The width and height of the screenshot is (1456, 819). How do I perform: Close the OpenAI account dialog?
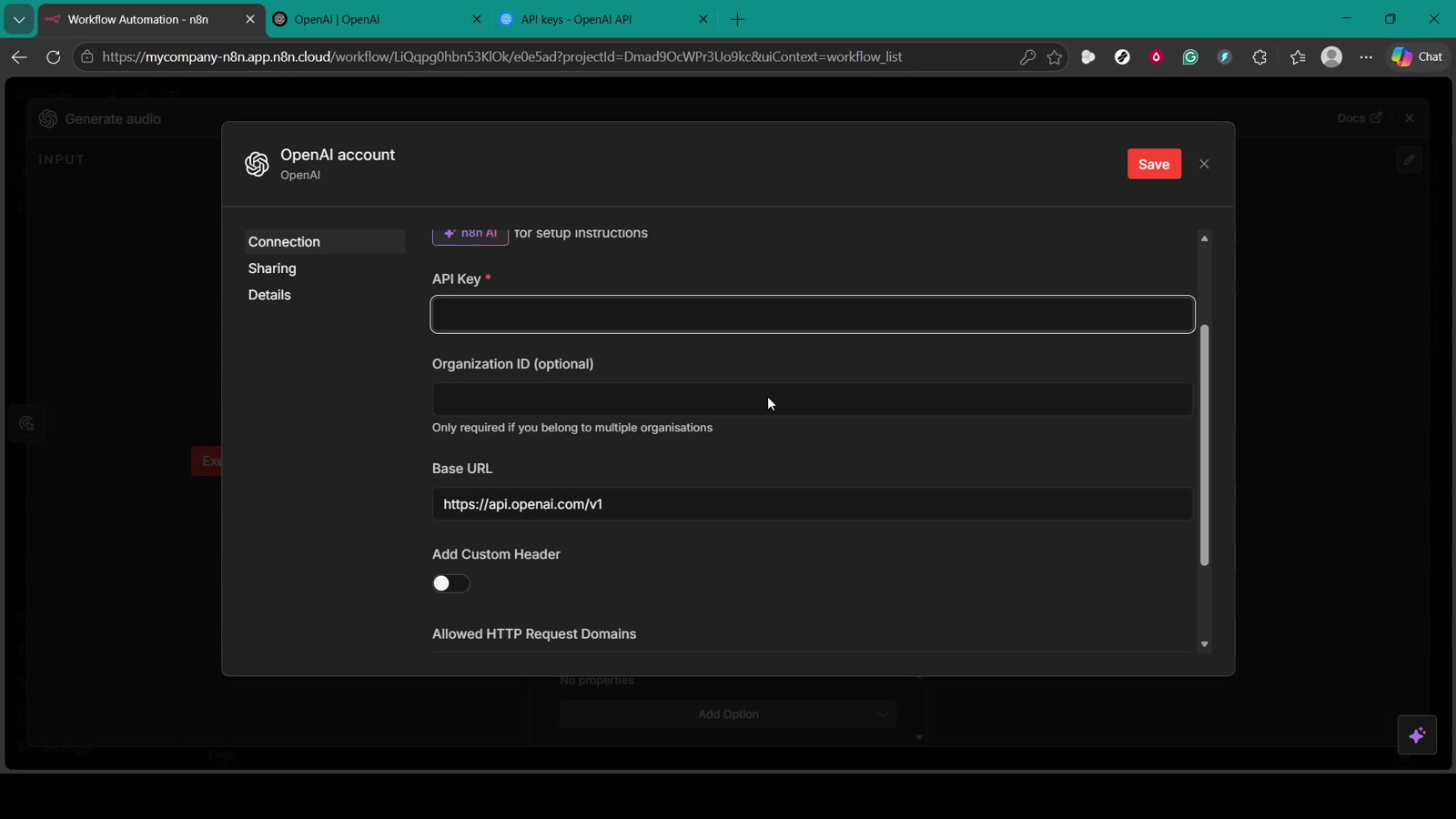(x=1204, y=164)
